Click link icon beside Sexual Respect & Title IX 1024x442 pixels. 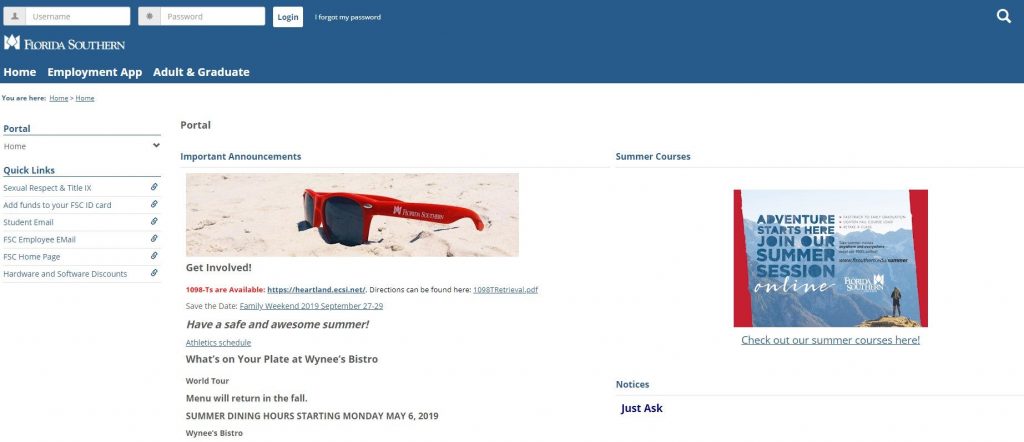[154, 187]
